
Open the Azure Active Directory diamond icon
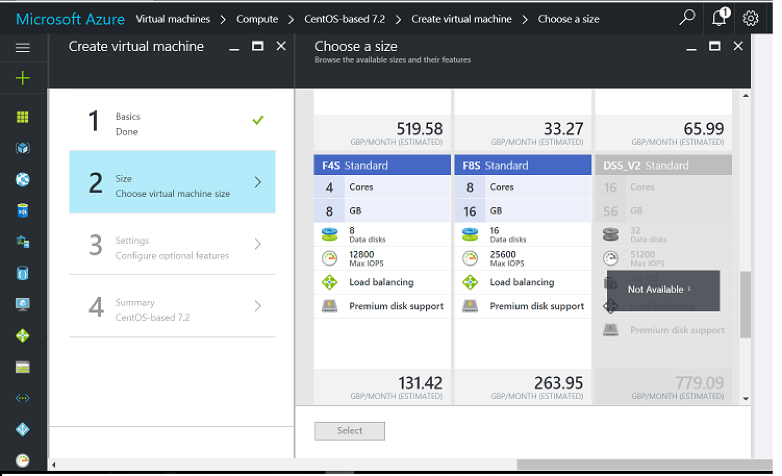pyautogui.click(x=22, y=430)
